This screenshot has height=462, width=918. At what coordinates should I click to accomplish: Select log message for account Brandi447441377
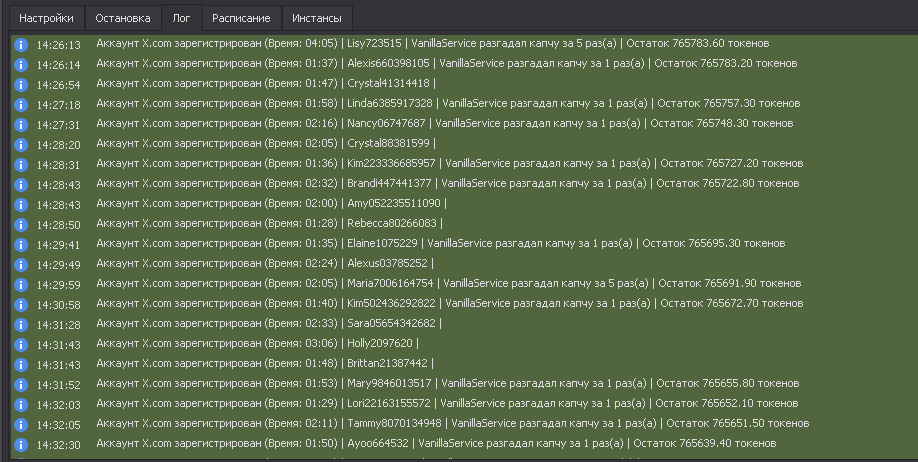point(447,183)
